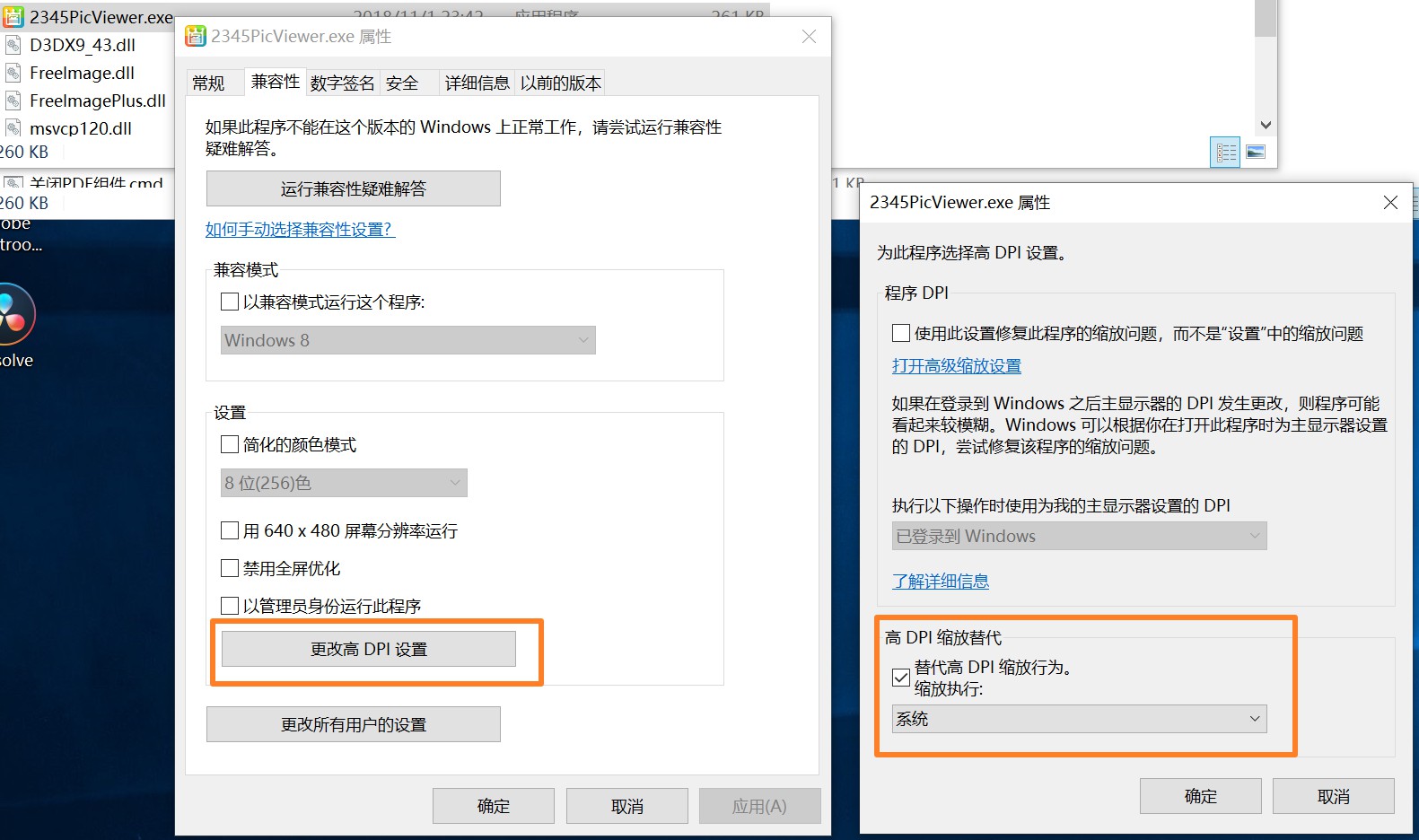Viewport: 1419px width, 840px height.
Task: Click 取消 in compatibility properties dialog
Action: 627,806
